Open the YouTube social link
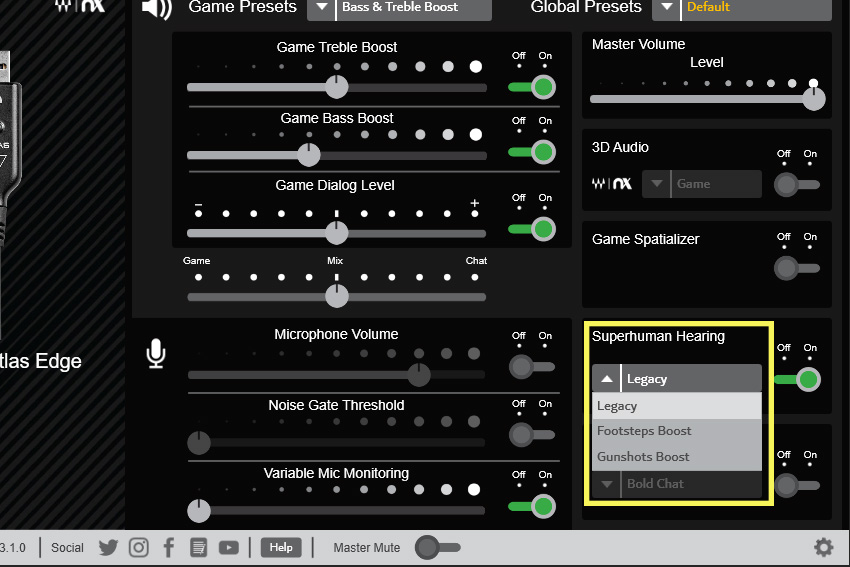 (229, 547)
